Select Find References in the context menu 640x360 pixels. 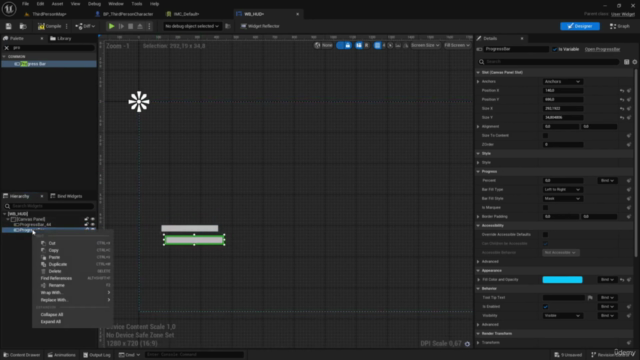(73, 278)
